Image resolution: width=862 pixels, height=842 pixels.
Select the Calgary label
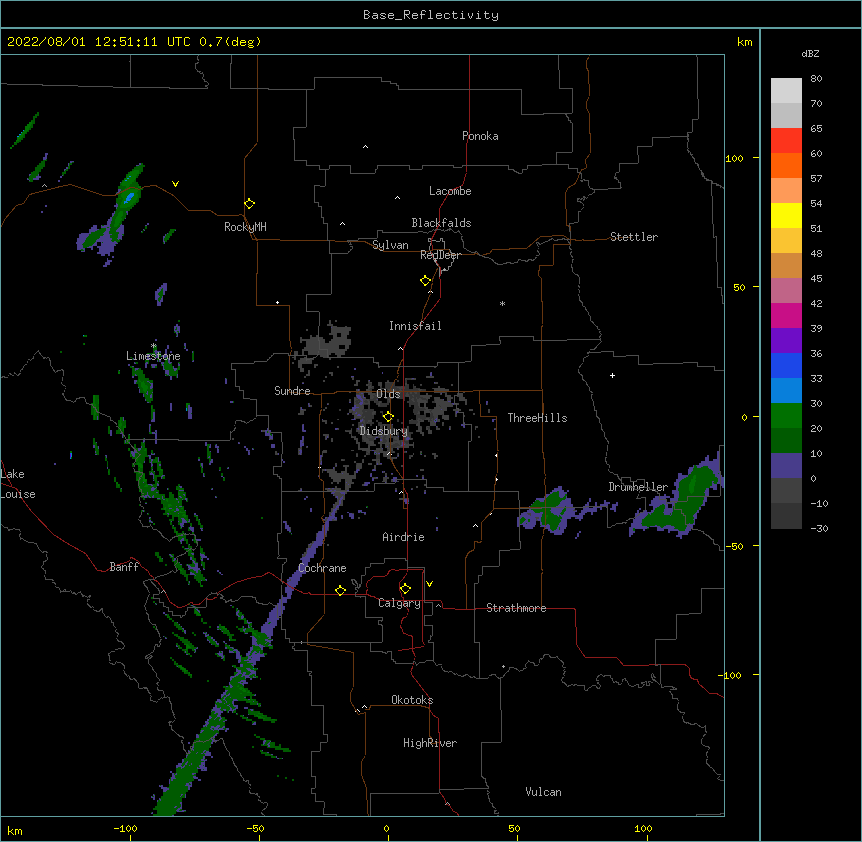pyautogui.click(x=400, y=603)
